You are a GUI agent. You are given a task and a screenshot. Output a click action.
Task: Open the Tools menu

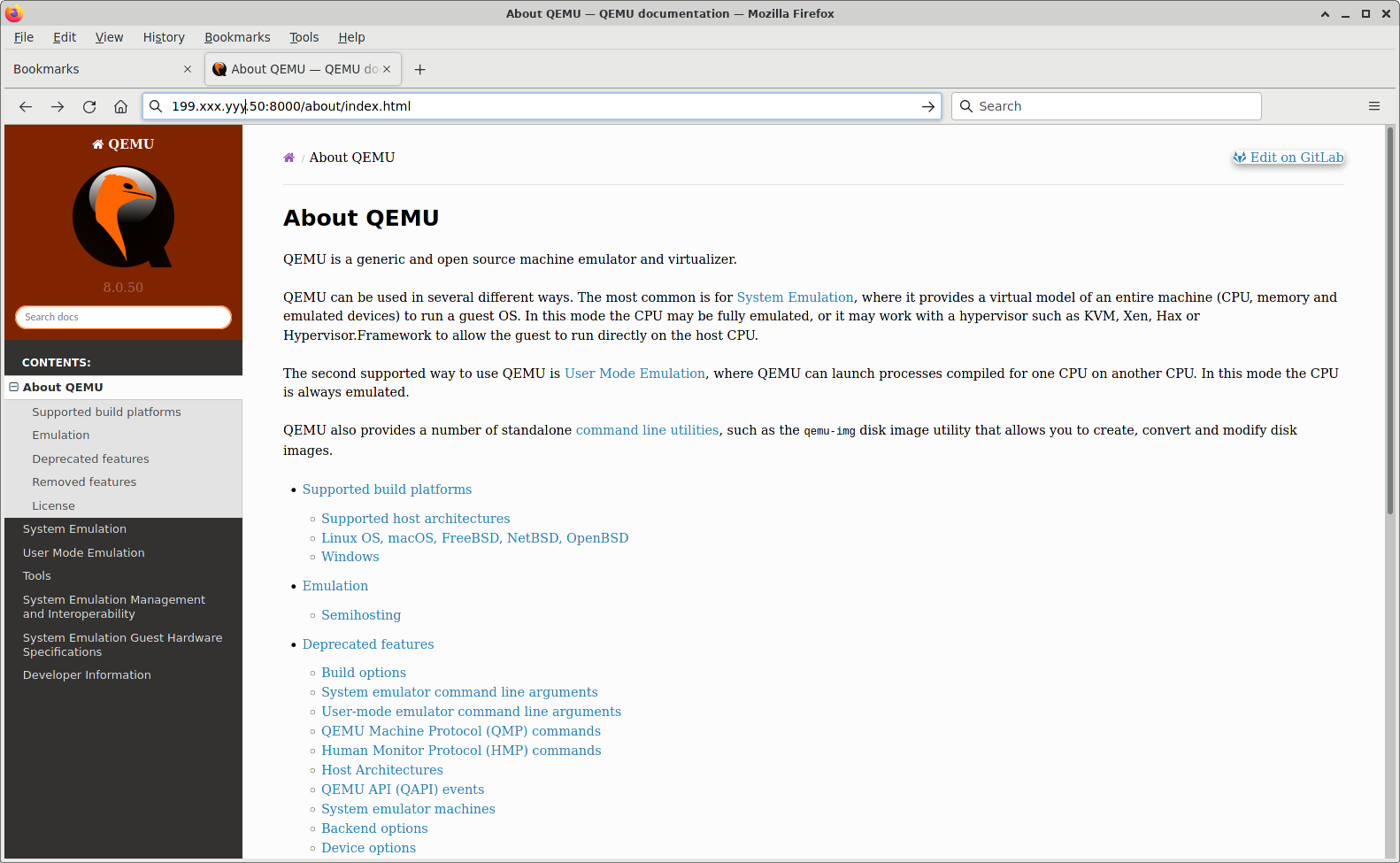(304, 37)
